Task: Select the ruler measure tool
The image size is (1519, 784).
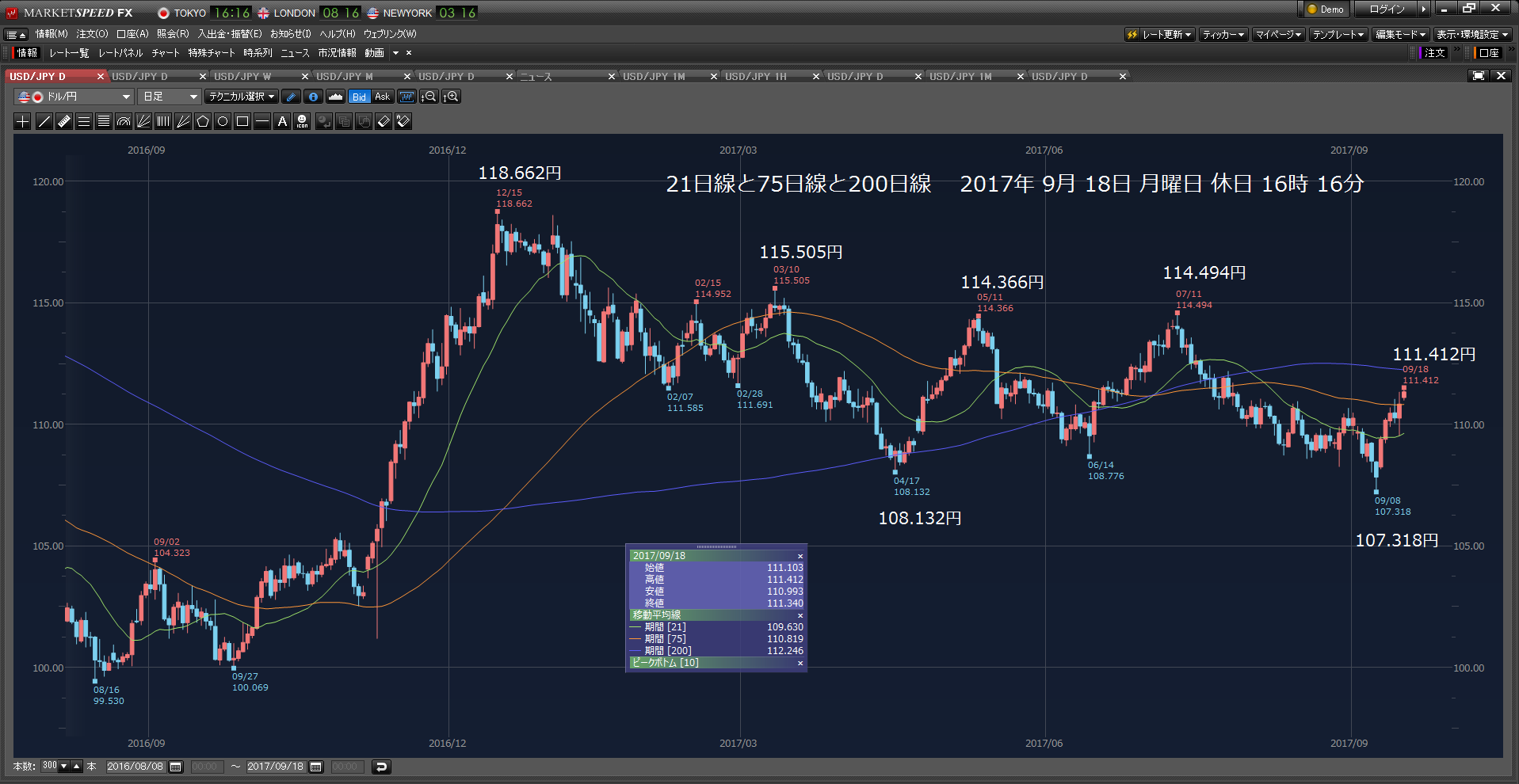Action: tap(64, 121)
